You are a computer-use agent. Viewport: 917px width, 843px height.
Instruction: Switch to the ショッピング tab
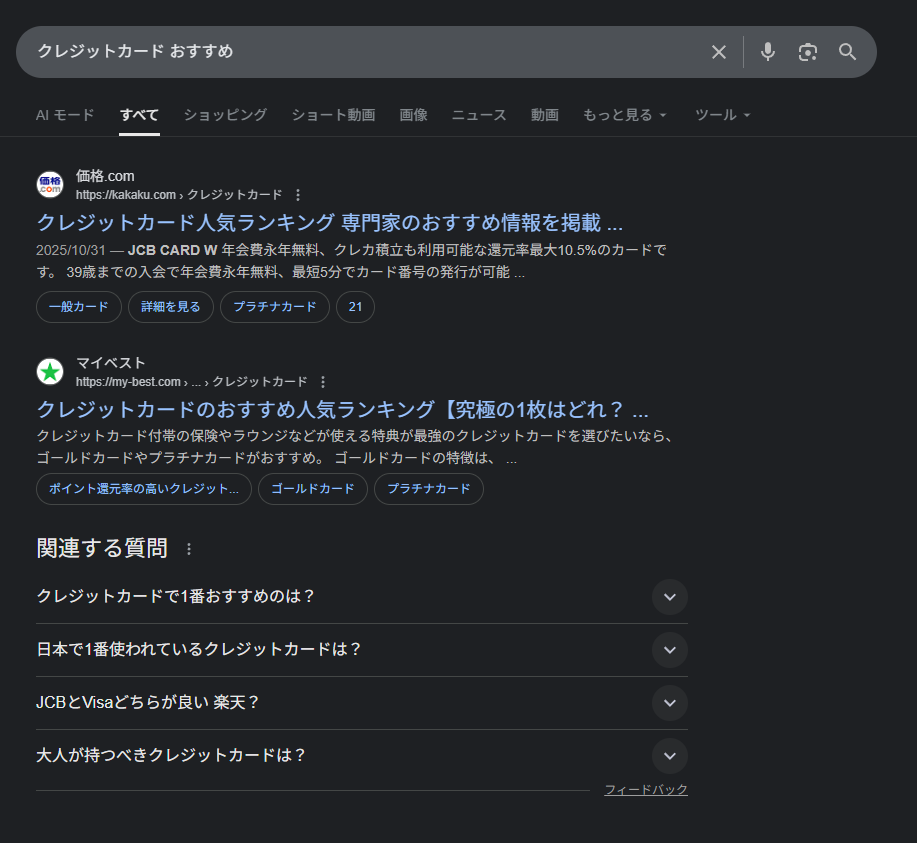[x=225, y=115]
